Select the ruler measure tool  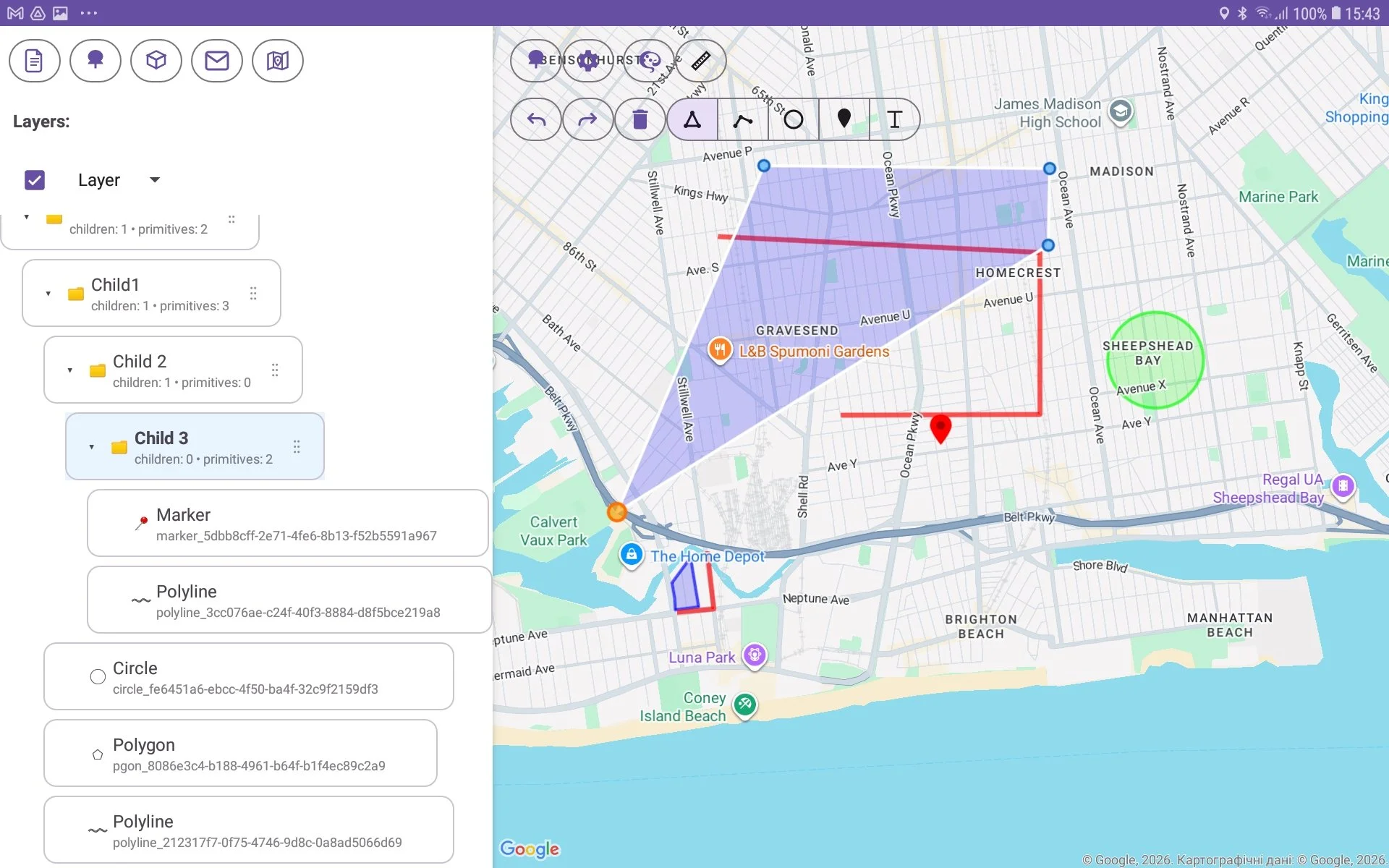[x=700, y=61]
